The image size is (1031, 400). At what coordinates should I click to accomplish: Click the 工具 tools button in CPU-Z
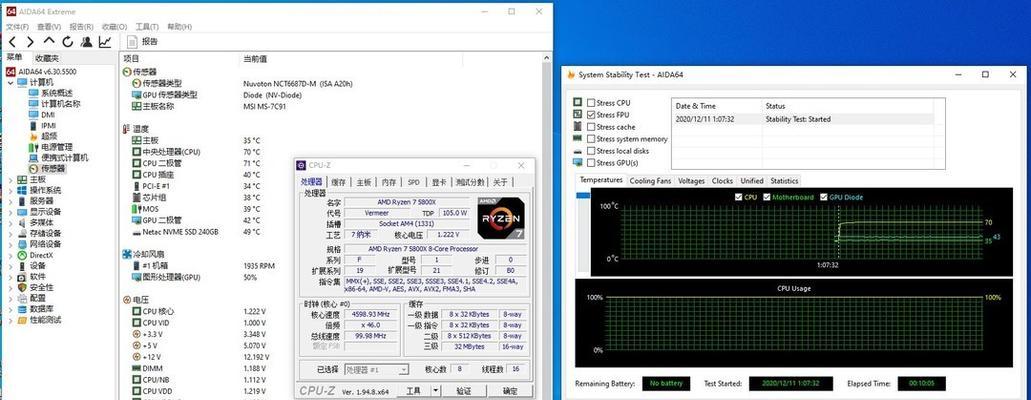(414, 391)
